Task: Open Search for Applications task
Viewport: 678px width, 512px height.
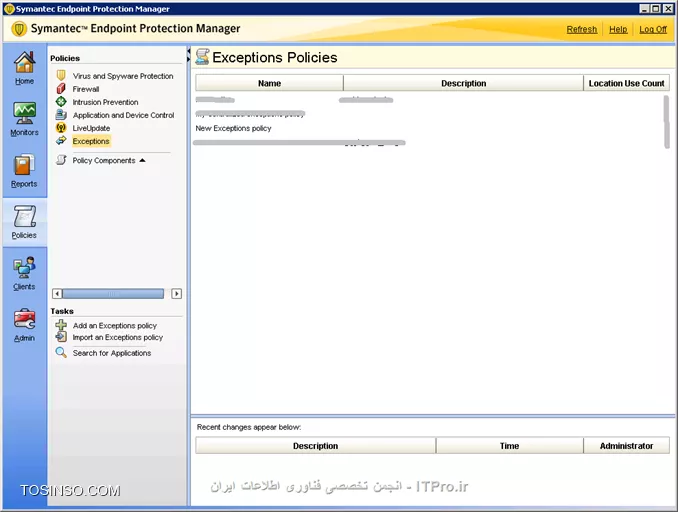Action: pos(112,353)
